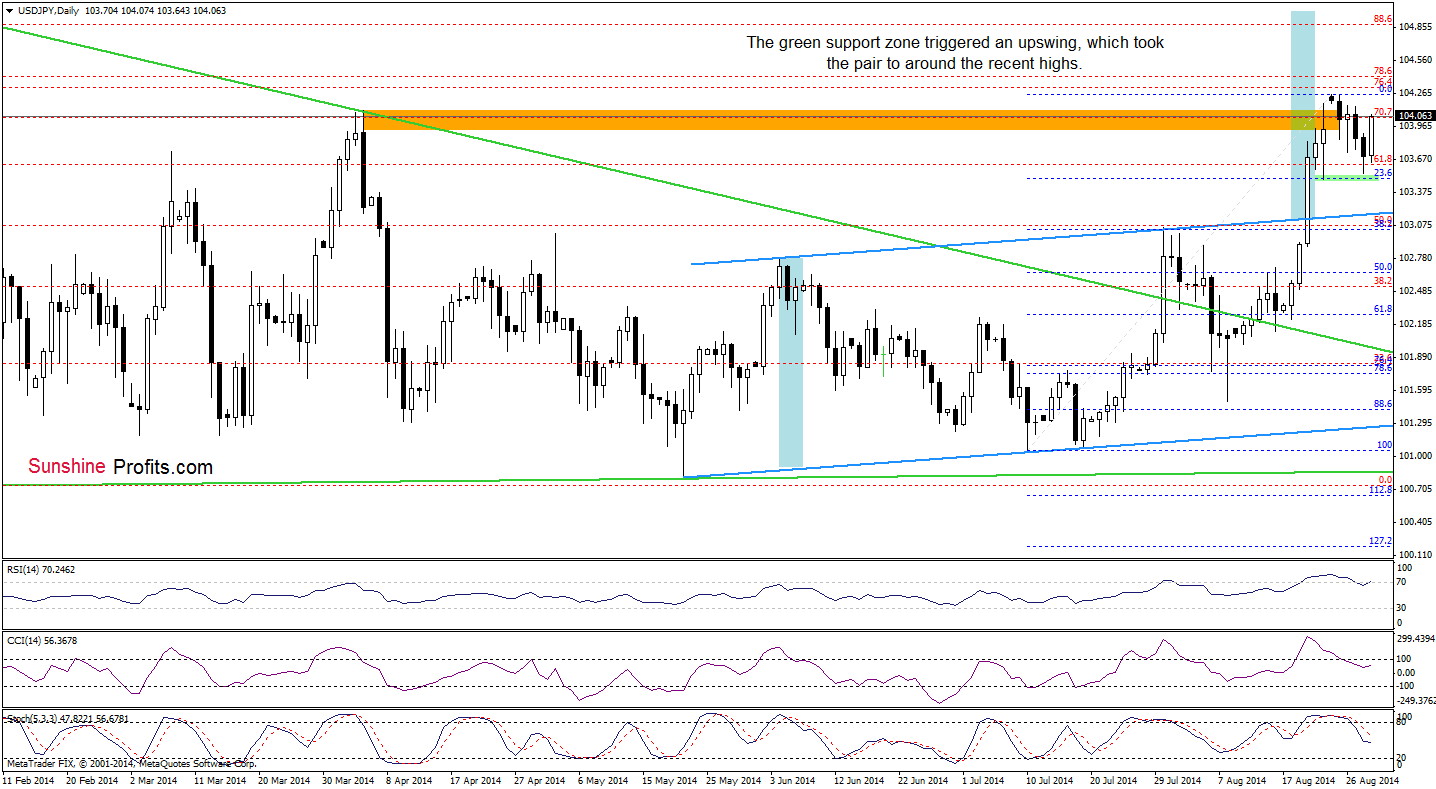Screen dimensions: 1436x789
Task: Click the 299.4394 CCI scale value
Action: 1415,638
